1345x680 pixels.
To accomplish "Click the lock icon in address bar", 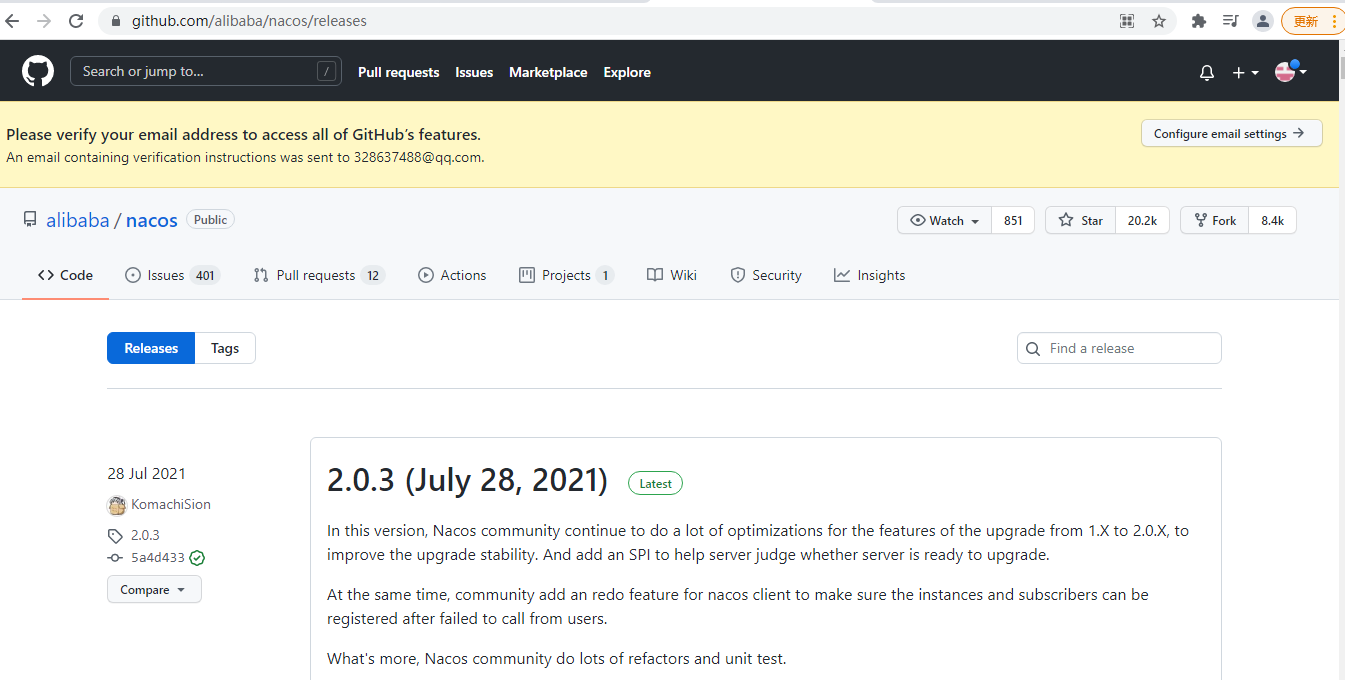I will [x=115, y=21].
